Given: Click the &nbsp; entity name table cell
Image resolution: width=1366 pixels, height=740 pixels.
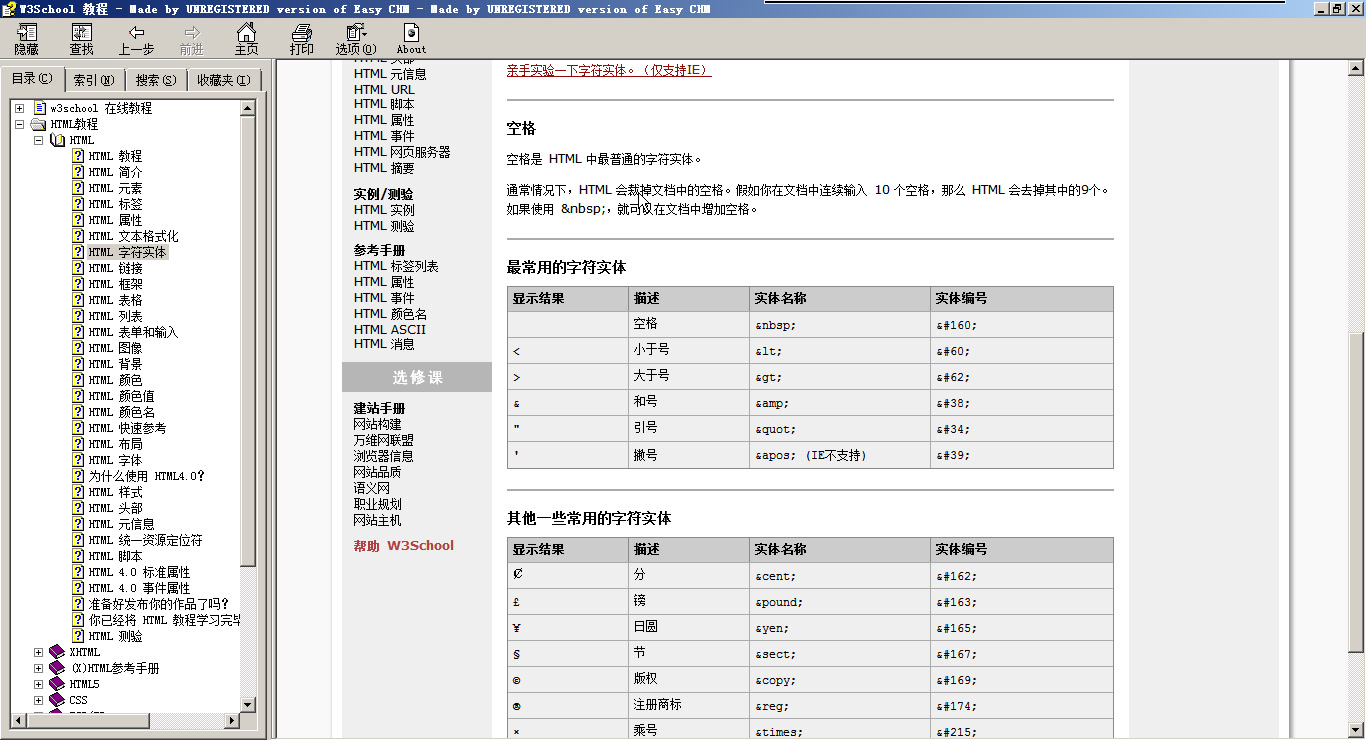Looking at the screenshot, I should [x=839, y=324].
